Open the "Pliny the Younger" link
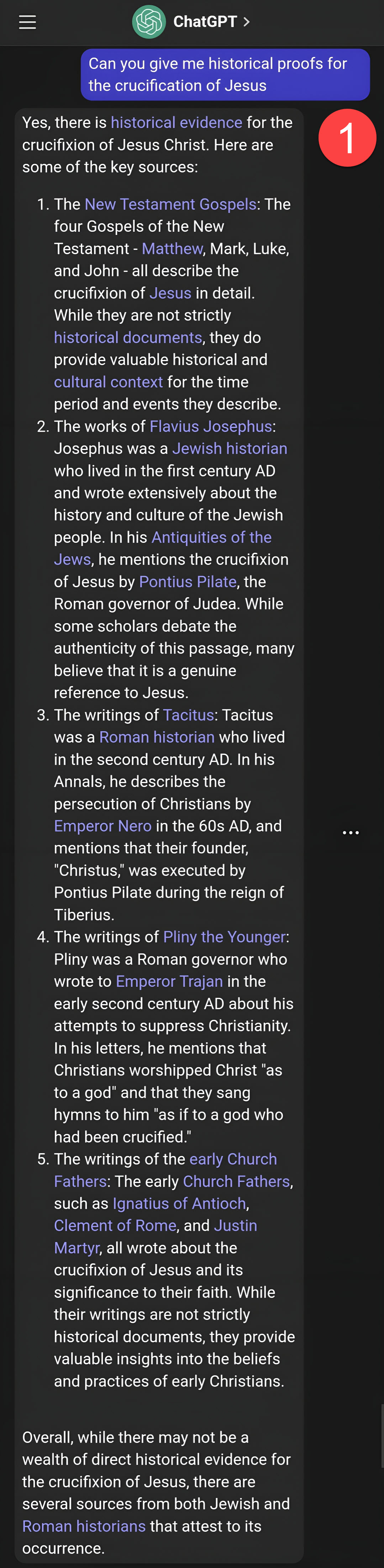The height and width of the screenshot is (1568, 384). (x=224, y=937)
